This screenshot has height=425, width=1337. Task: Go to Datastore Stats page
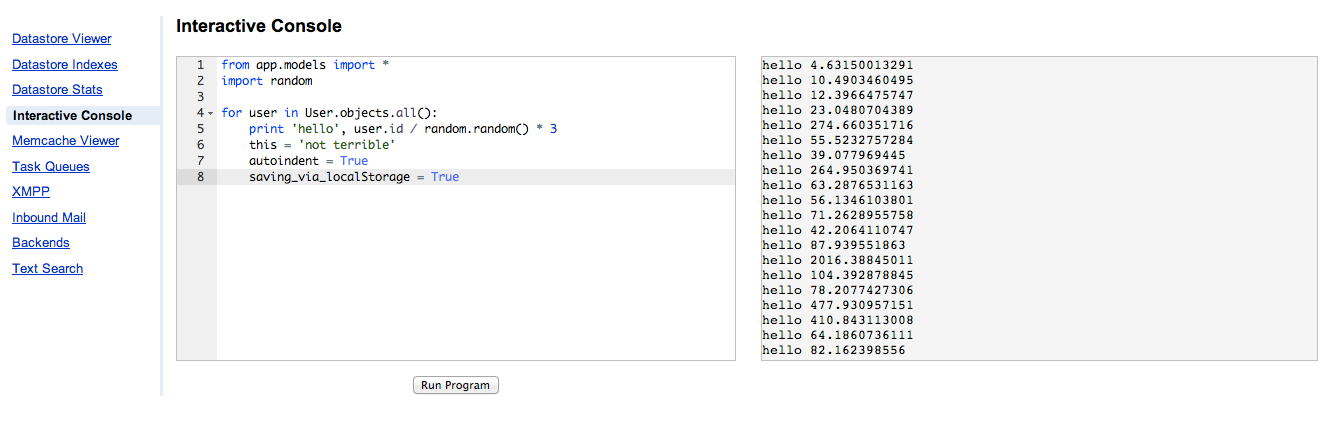point(57,90)
